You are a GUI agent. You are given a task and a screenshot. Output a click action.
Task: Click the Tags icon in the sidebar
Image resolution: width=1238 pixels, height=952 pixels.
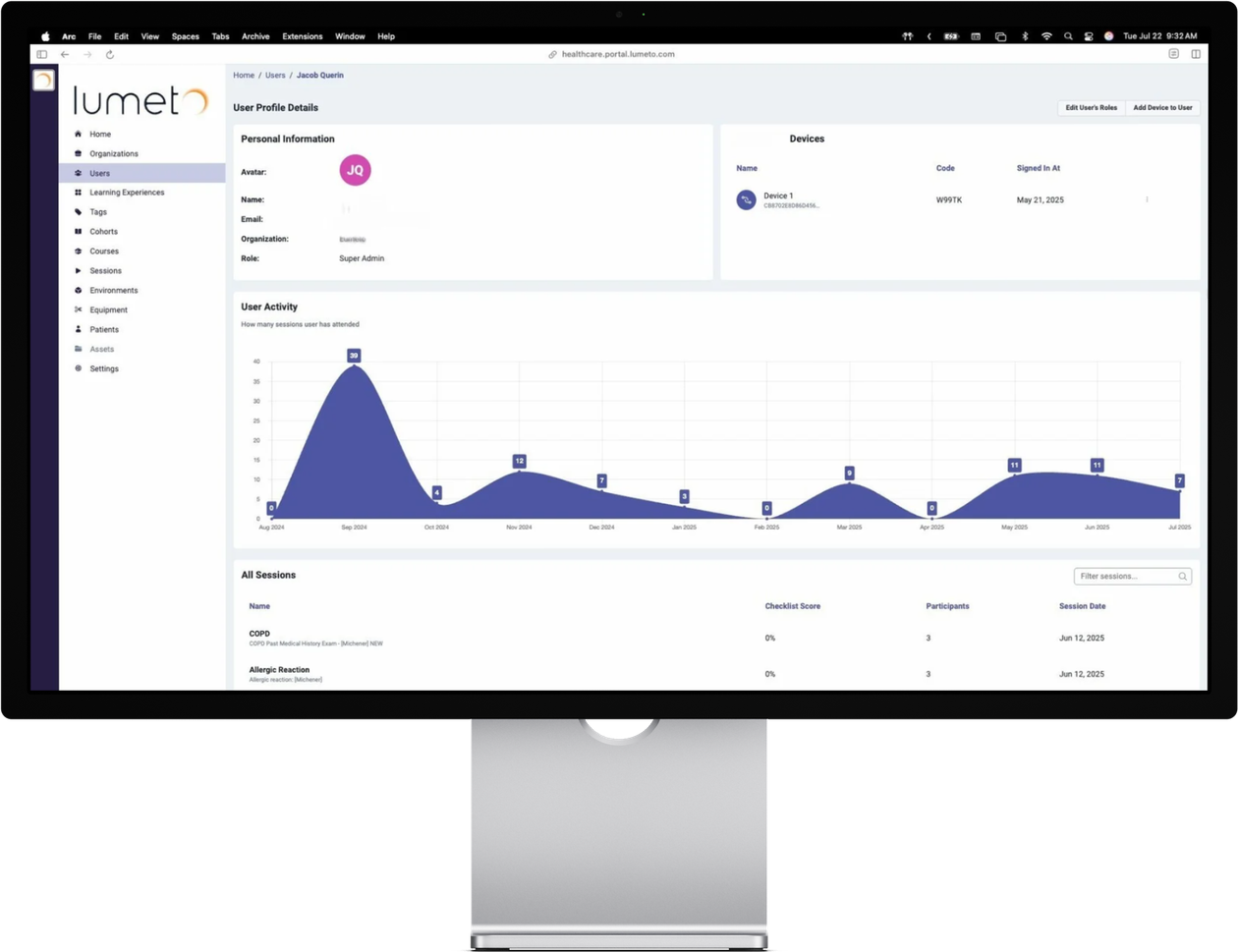79,212
